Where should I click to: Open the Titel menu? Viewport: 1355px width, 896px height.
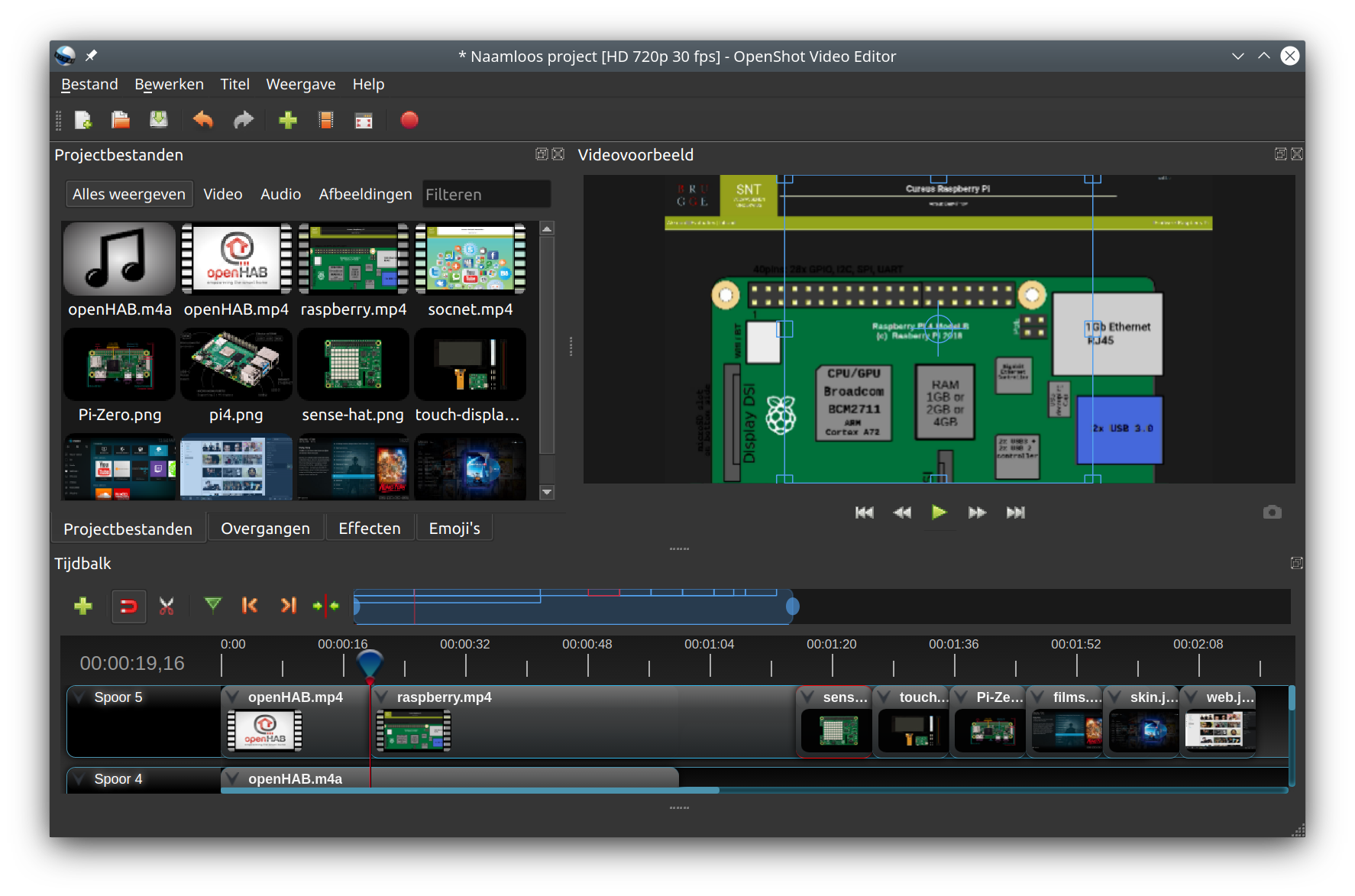click(234, 84)
